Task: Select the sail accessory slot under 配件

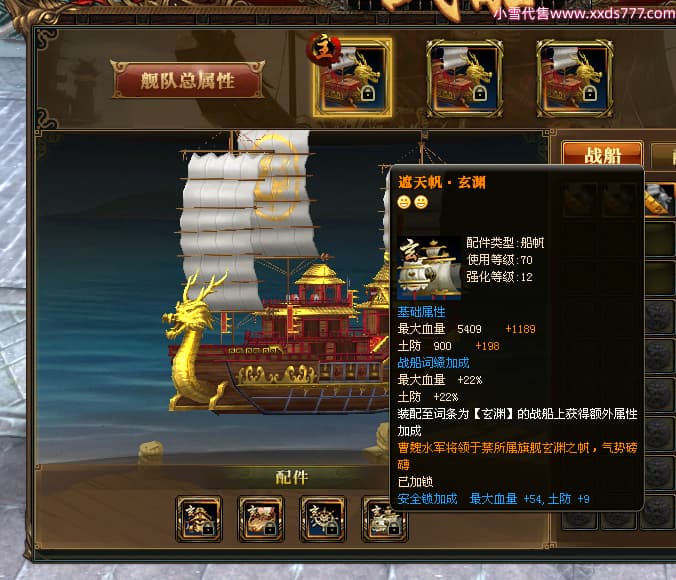Action: click(384, 519)
